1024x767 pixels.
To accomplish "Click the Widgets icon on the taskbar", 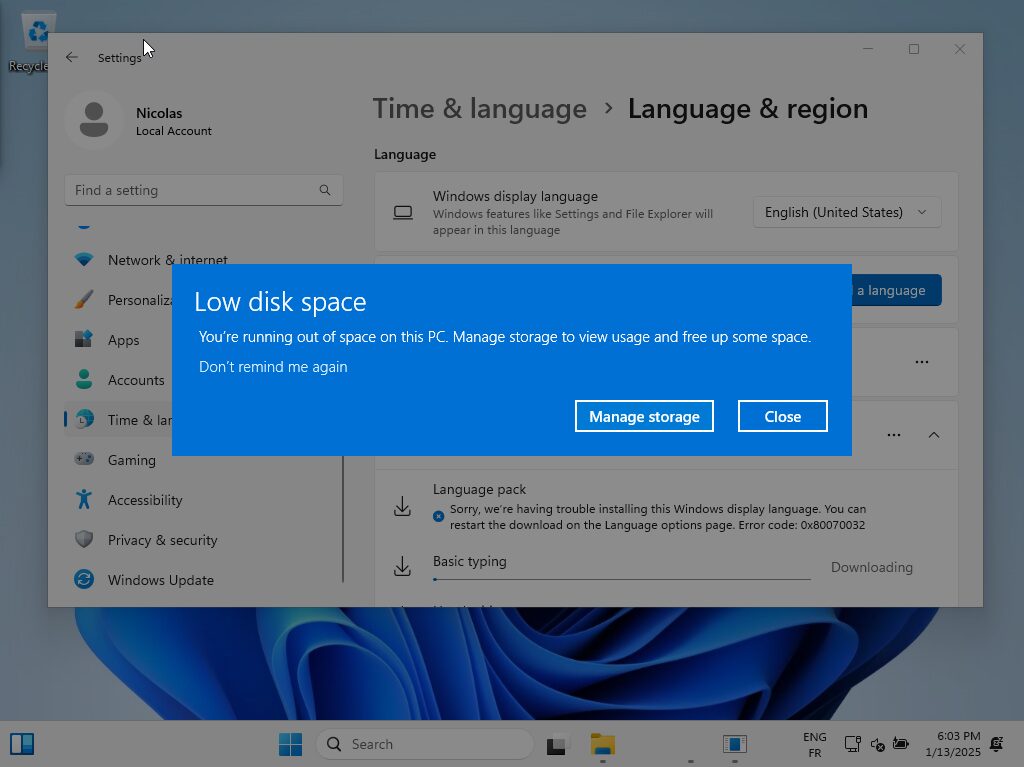I will point(22,743).
